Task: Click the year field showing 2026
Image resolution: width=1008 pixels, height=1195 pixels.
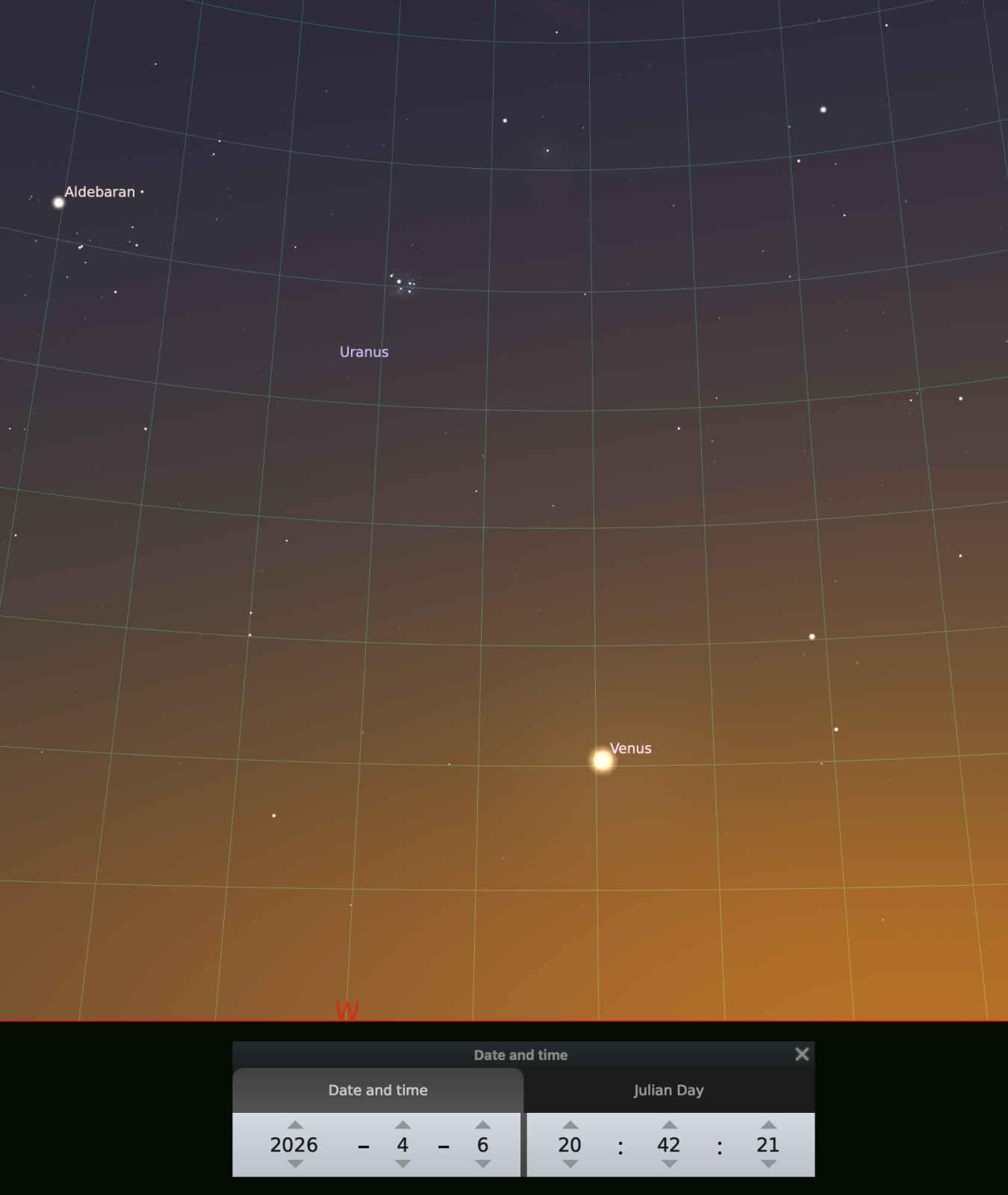Action: [294, 1145]
